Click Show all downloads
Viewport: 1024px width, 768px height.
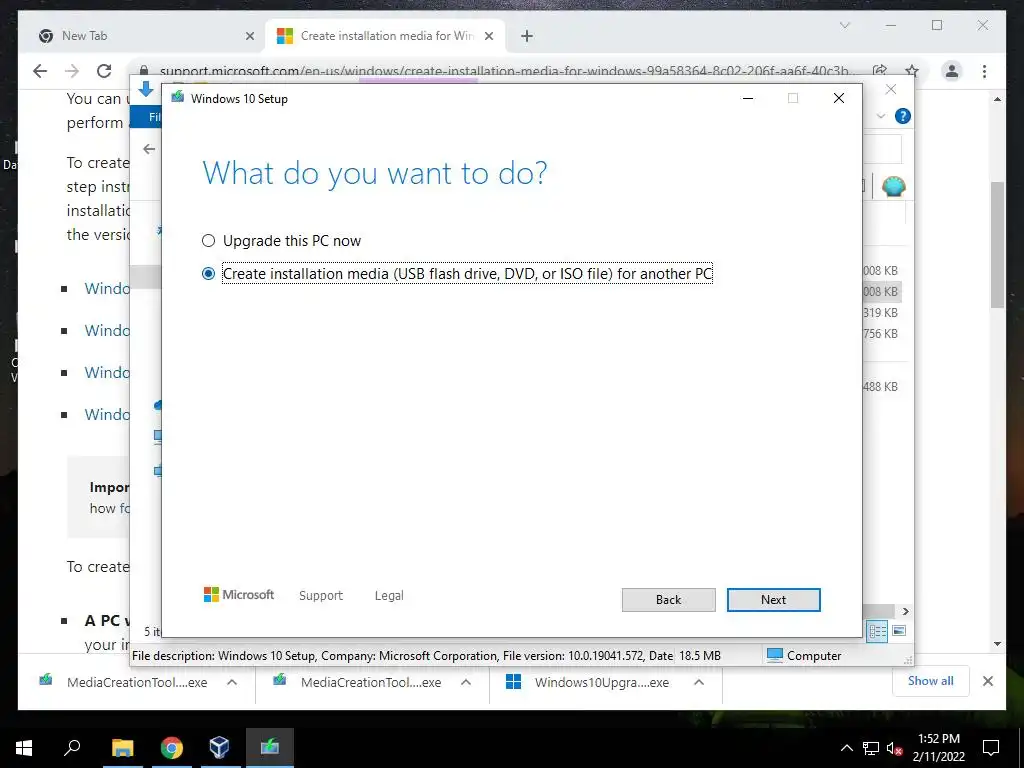pyautogui.click(x=931, y=681)
